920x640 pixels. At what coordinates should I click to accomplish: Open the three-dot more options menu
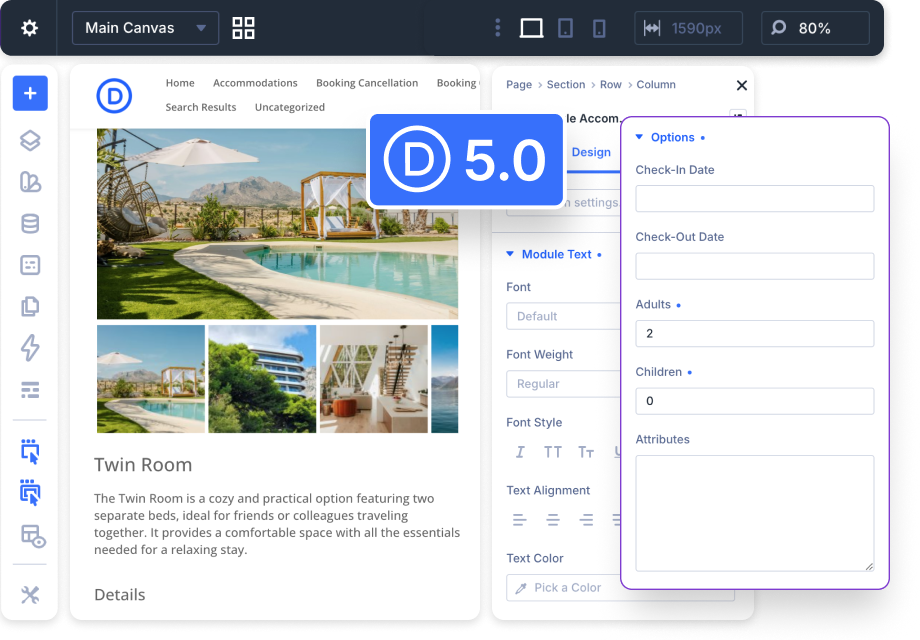(x=498, y=28)
